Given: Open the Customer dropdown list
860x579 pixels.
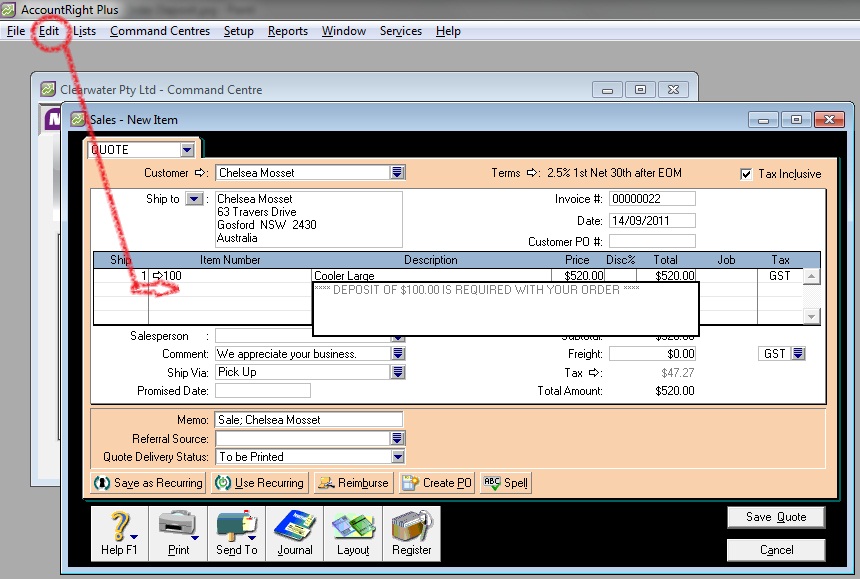Looking at the screenshot, I should pos(397,173).
